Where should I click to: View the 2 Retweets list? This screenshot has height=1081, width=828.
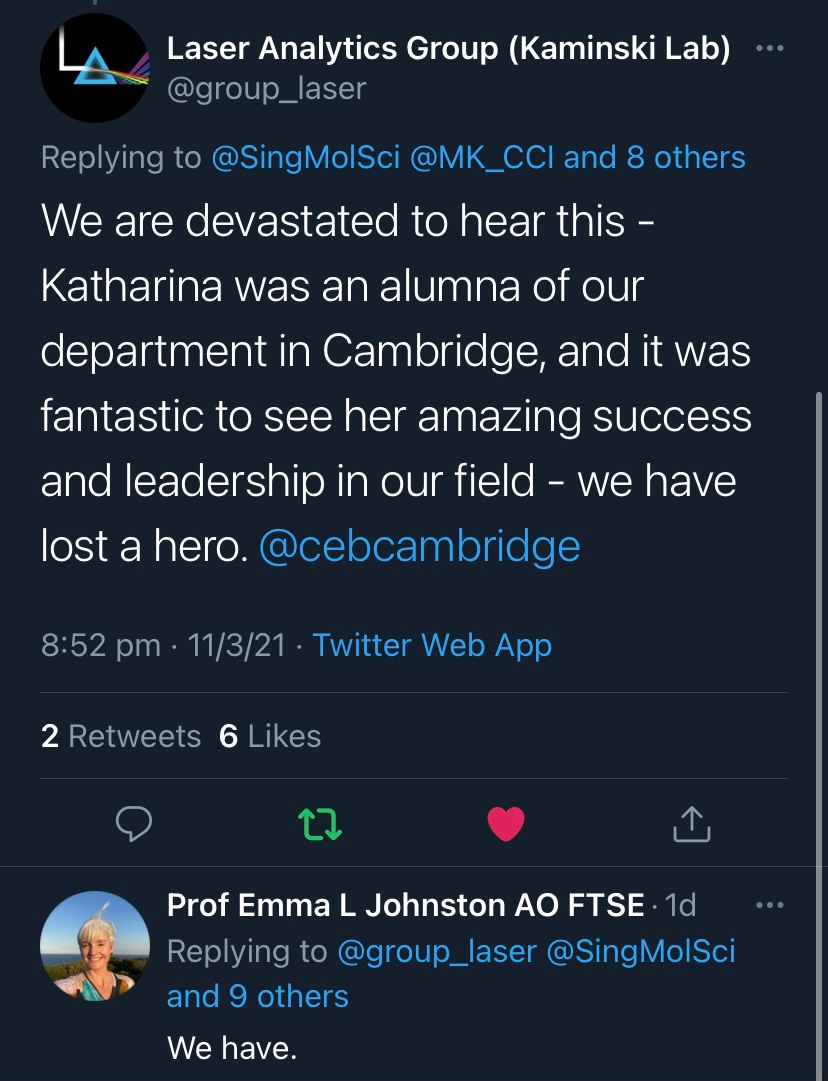(x=121, y=736)
